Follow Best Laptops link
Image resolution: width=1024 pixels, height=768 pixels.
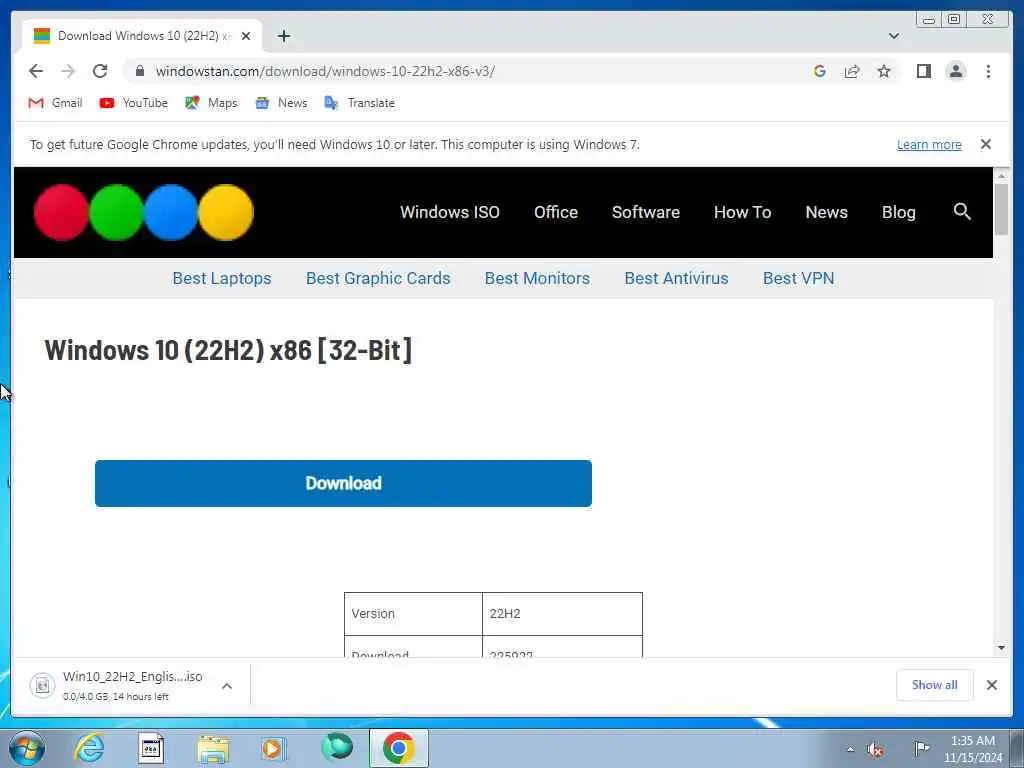pos(221,278)
